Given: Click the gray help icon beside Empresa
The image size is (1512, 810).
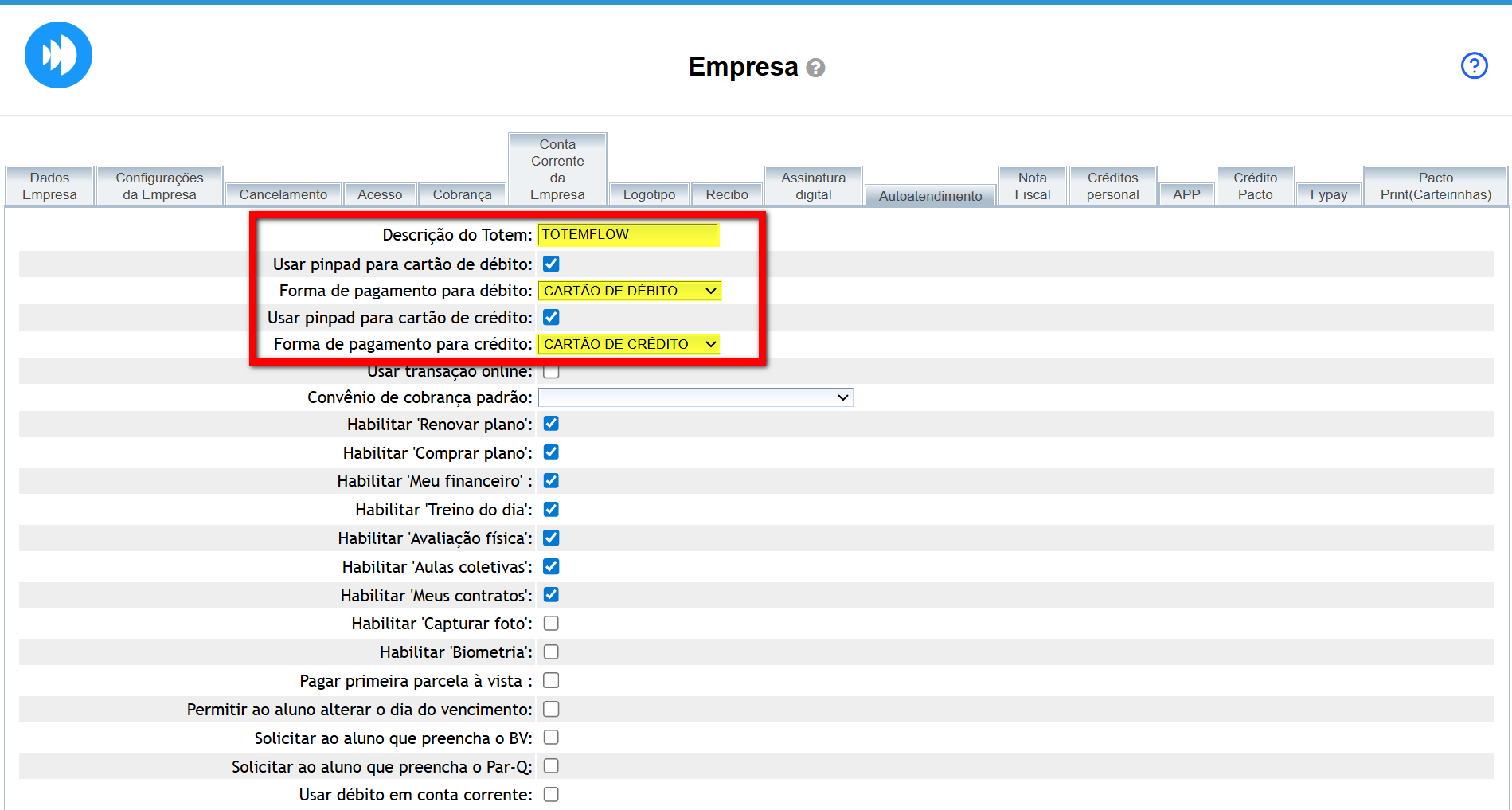Looking at the screenshot, I should coord(815,68).
